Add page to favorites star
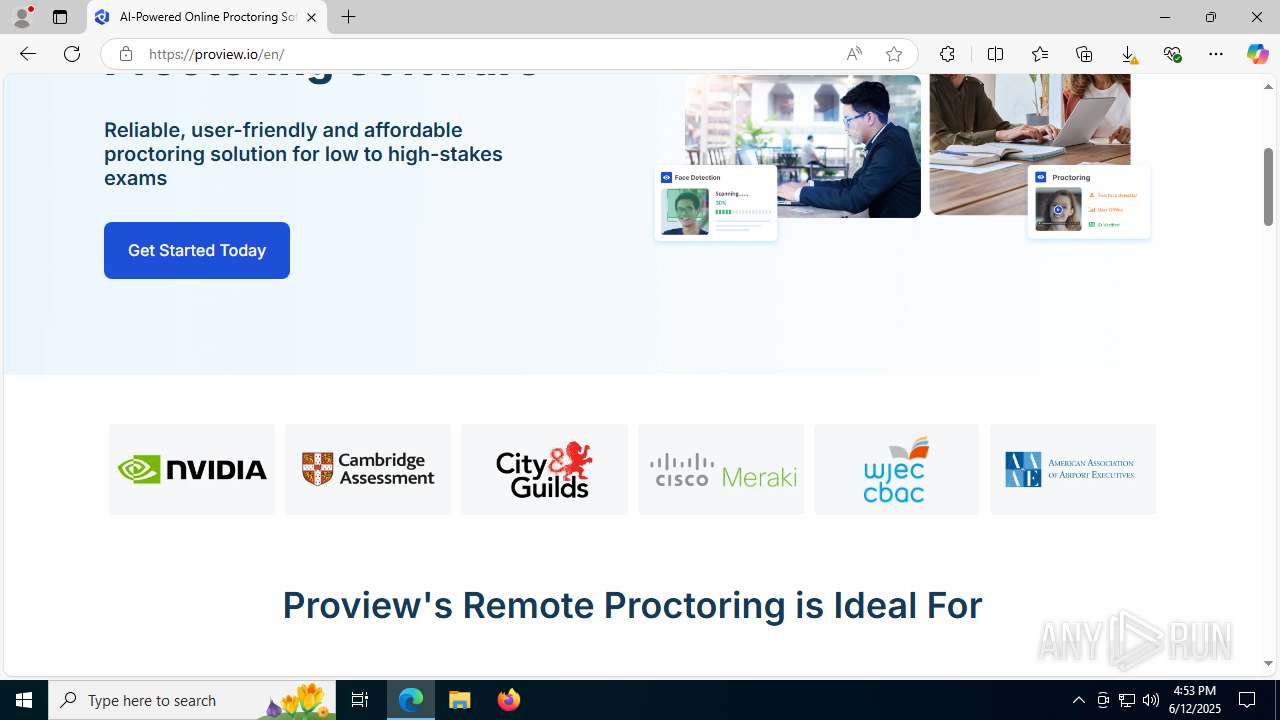The height and width of the screenshot is (720, 1280). (894, 54)
